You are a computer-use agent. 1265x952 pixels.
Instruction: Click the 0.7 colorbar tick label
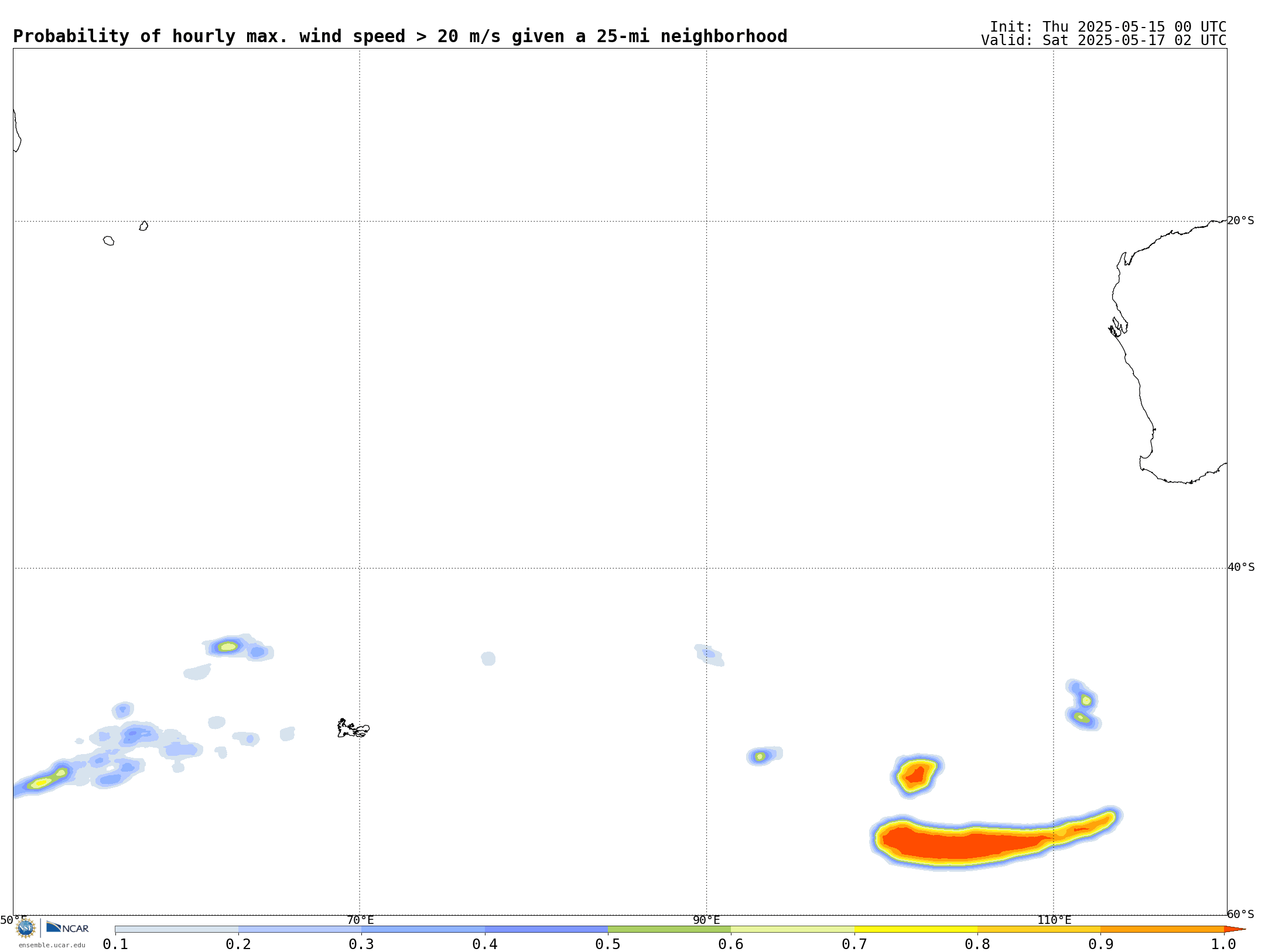point(854,944)
